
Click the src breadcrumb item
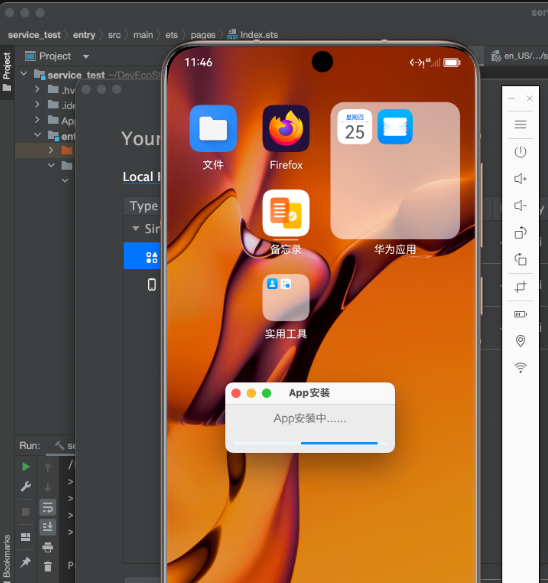tap(115, 35)
